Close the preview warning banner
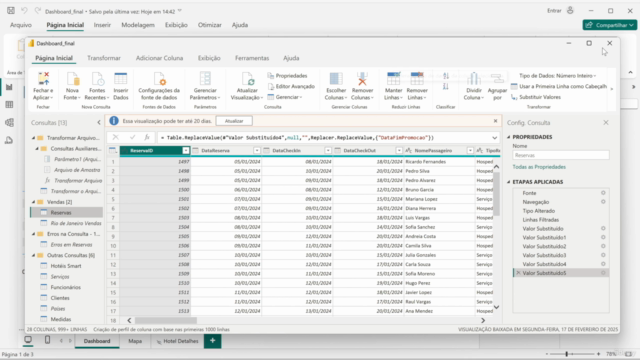 (495, 121)
